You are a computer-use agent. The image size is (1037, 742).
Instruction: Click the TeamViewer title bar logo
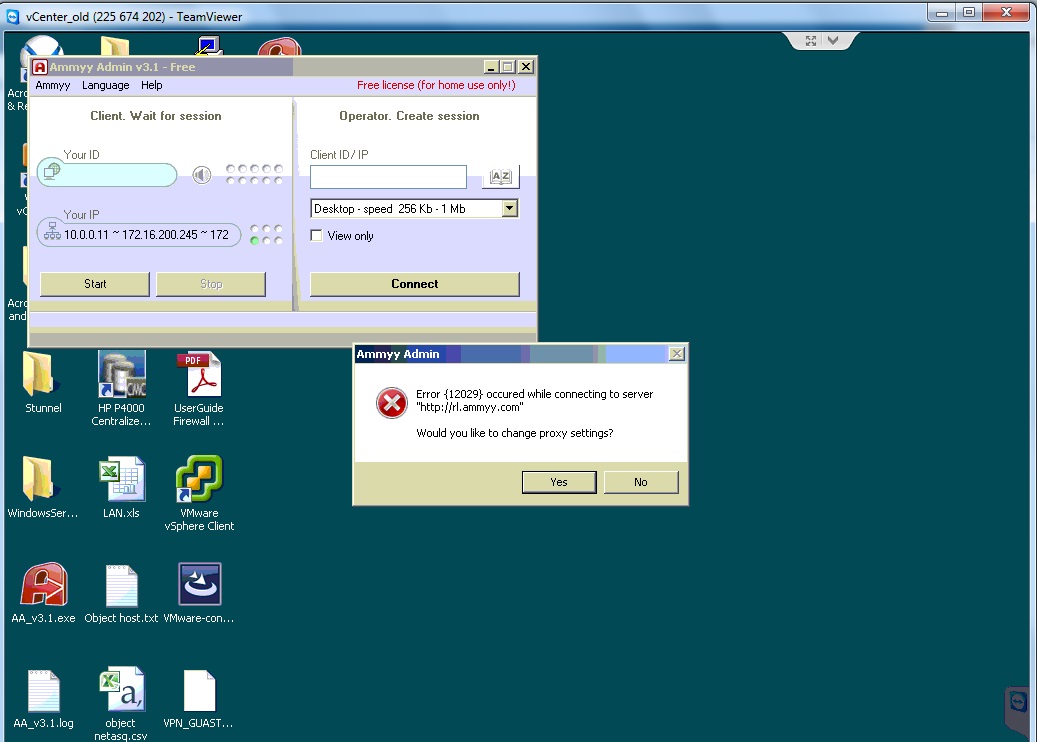tap(13, 17)
